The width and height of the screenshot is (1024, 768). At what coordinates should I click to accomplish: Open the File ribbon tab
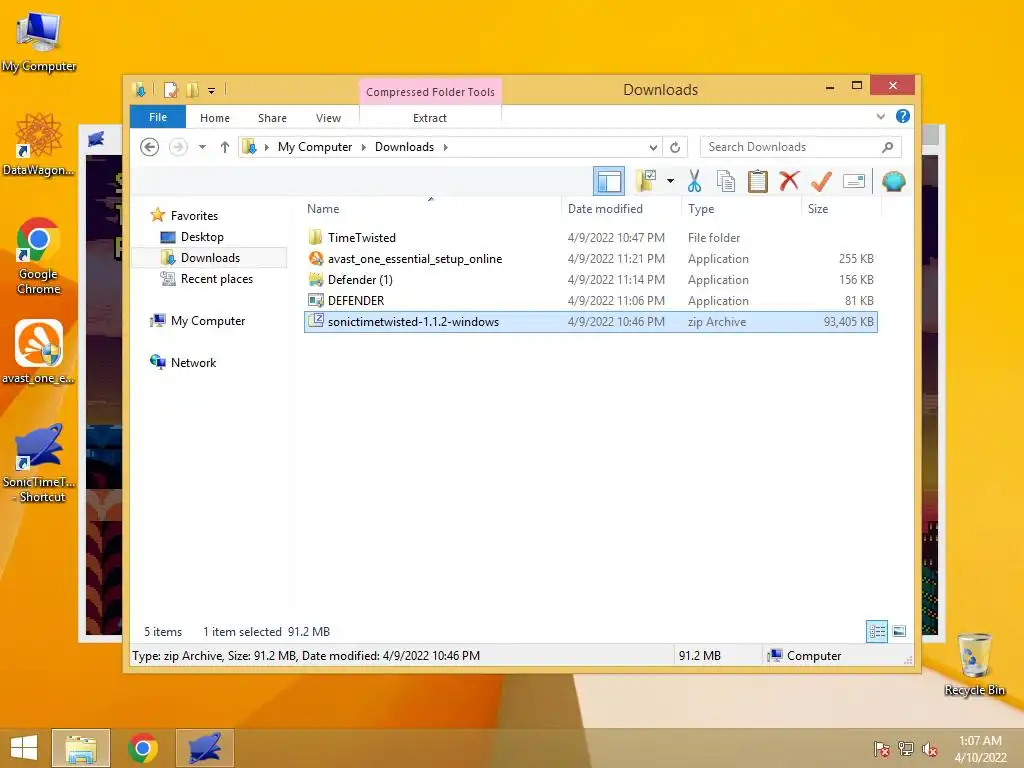(x=158, y=117)
